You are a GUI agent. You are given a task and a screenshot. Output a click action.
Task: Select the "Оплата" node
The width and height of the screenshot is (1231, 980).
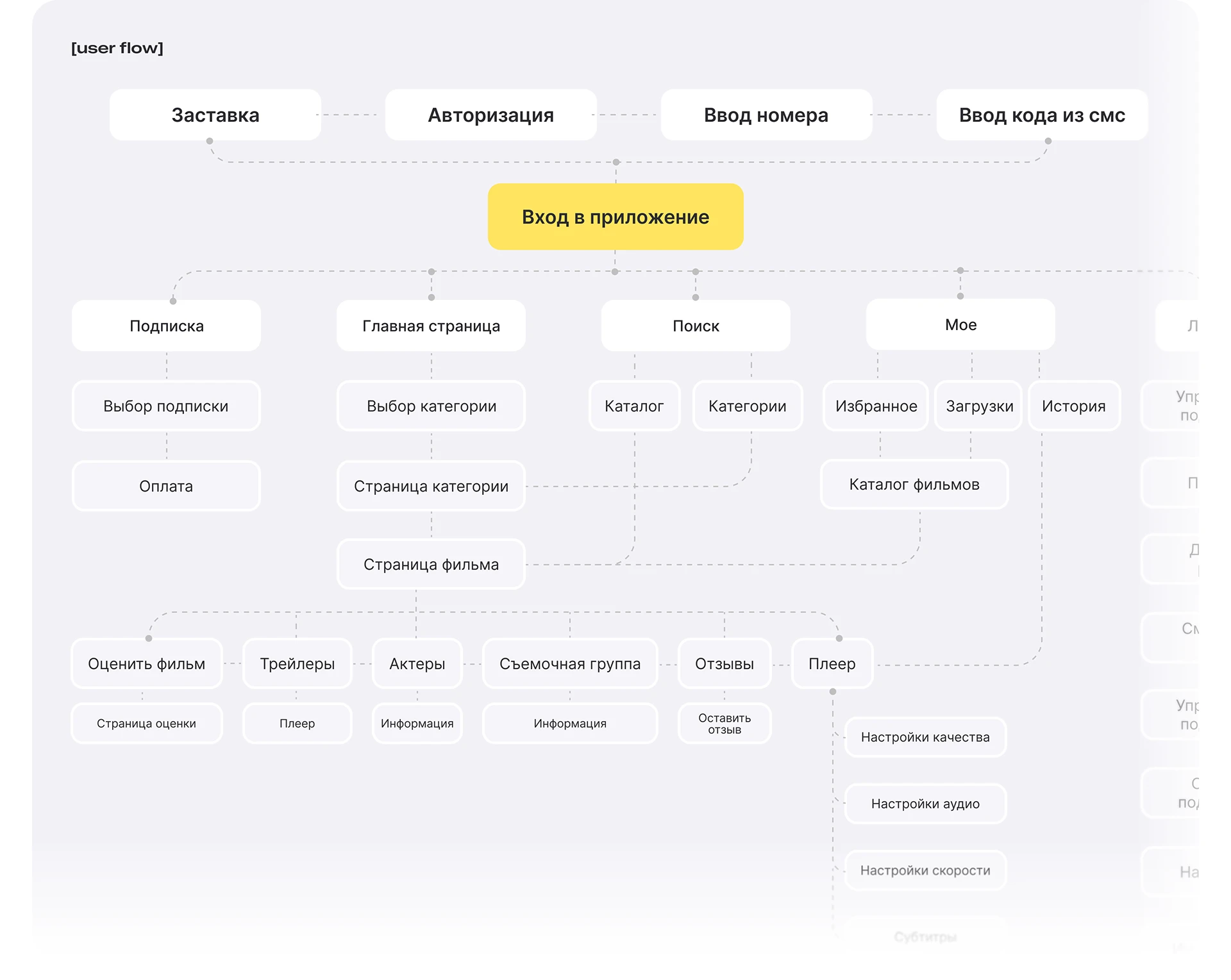[x=166, y=486]
